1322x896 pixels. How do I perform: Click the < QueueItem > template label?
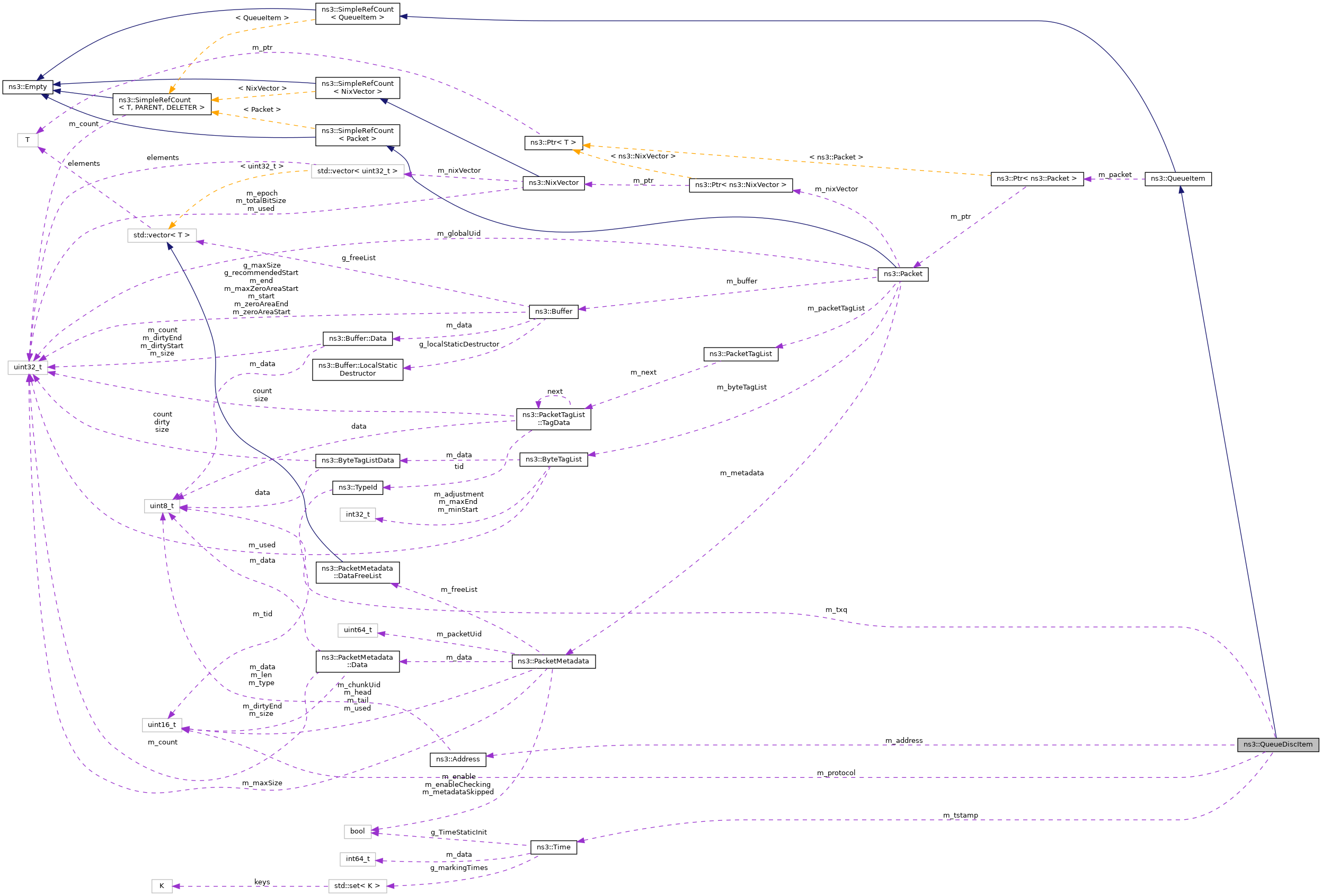tap(262, 18)
